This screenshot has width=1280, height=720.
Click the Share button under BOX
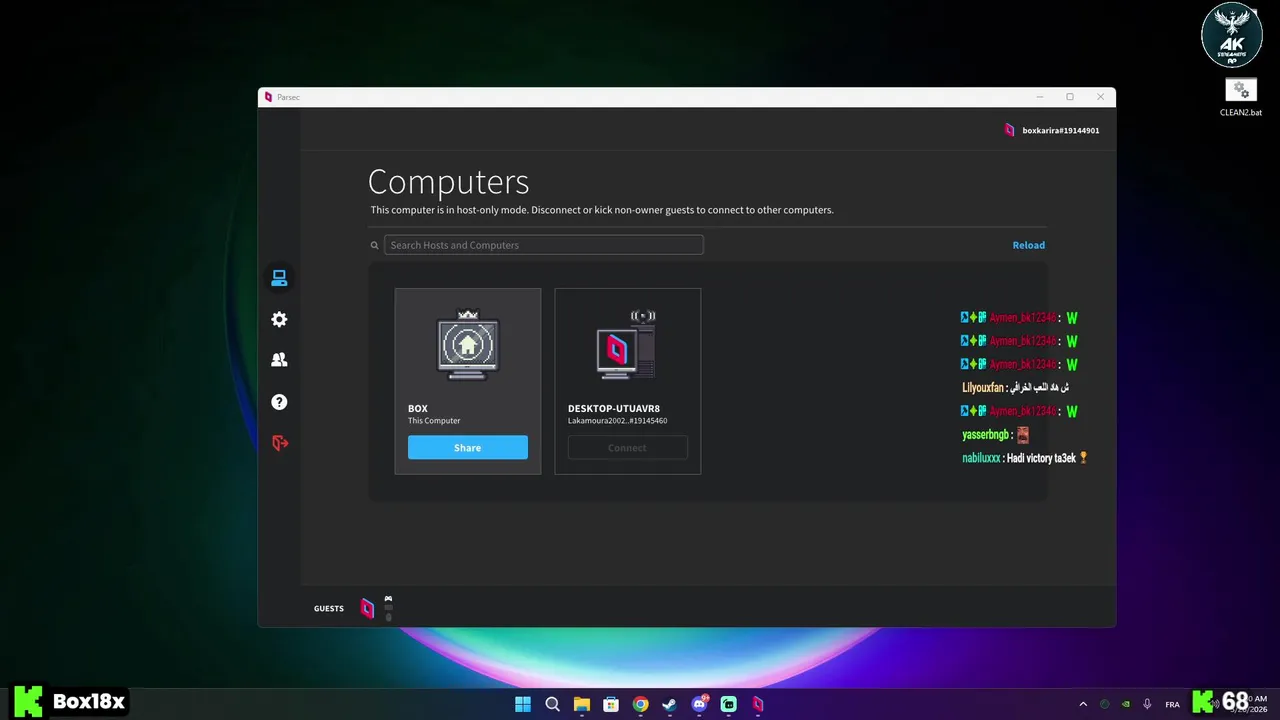click(x=468, y=448)
